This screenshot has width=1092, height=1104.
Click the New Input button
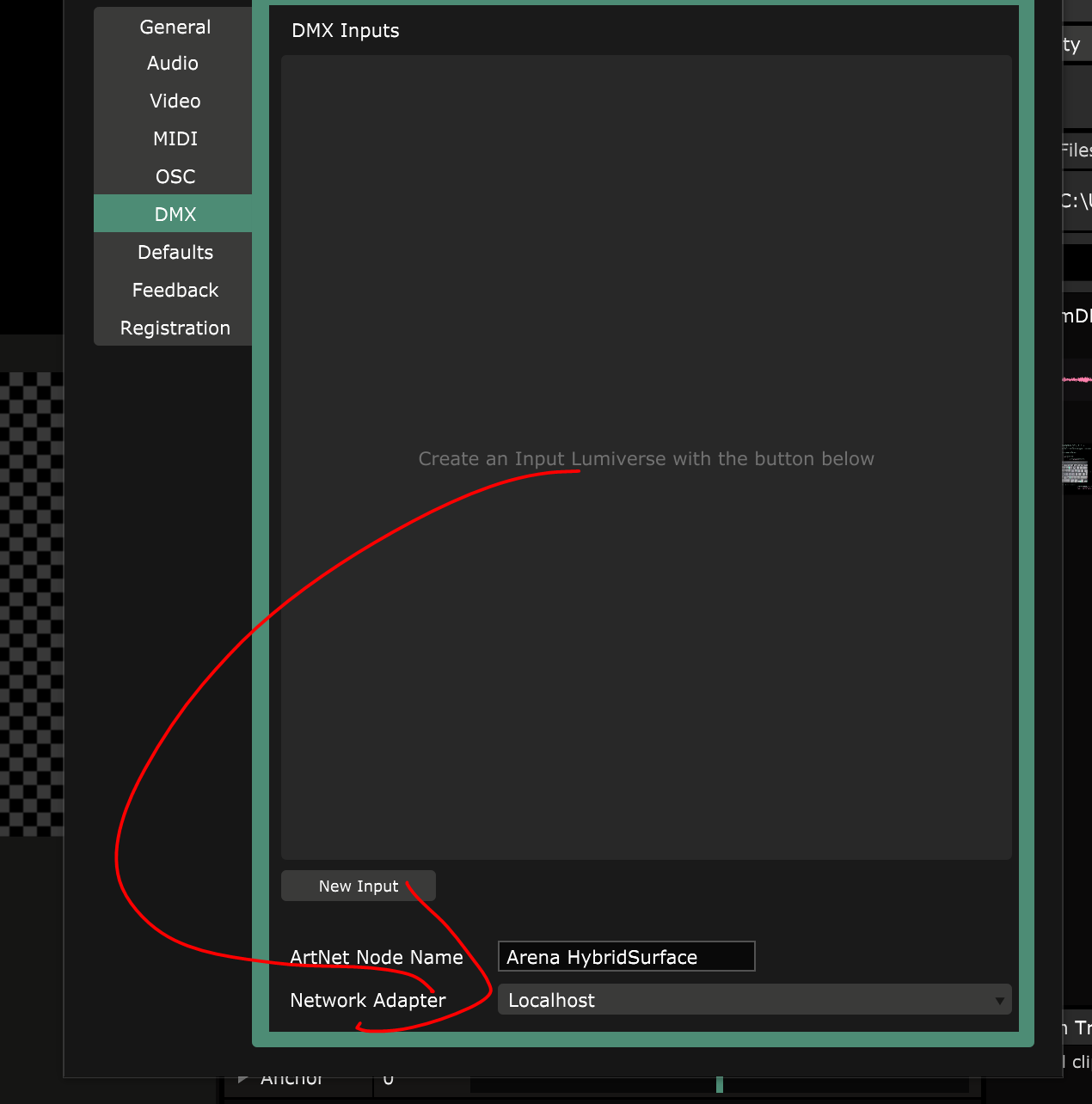point(358,886)
